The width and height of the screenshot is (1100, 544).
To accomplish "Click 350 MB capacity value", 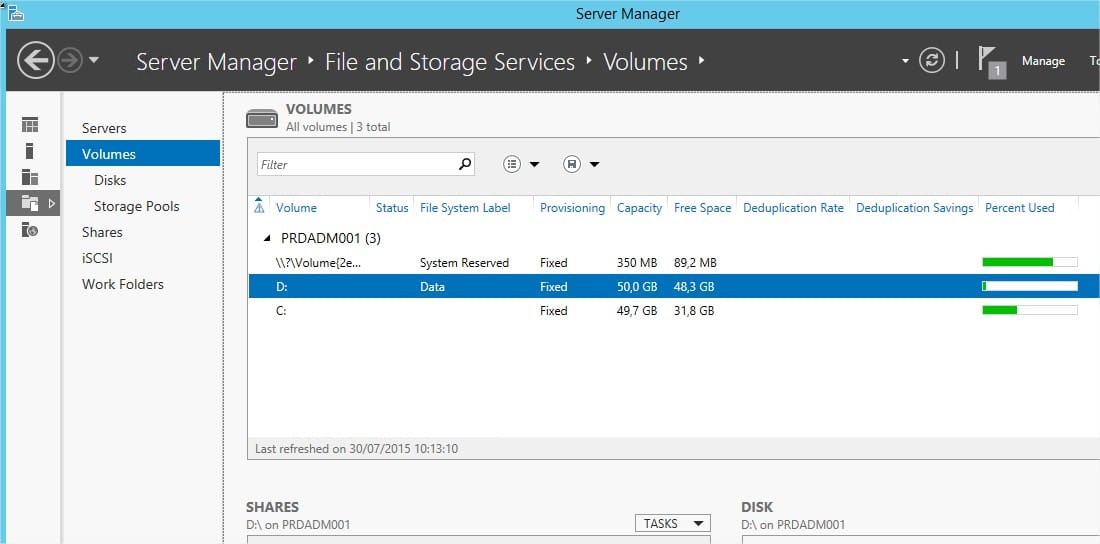I will (637, 263).
